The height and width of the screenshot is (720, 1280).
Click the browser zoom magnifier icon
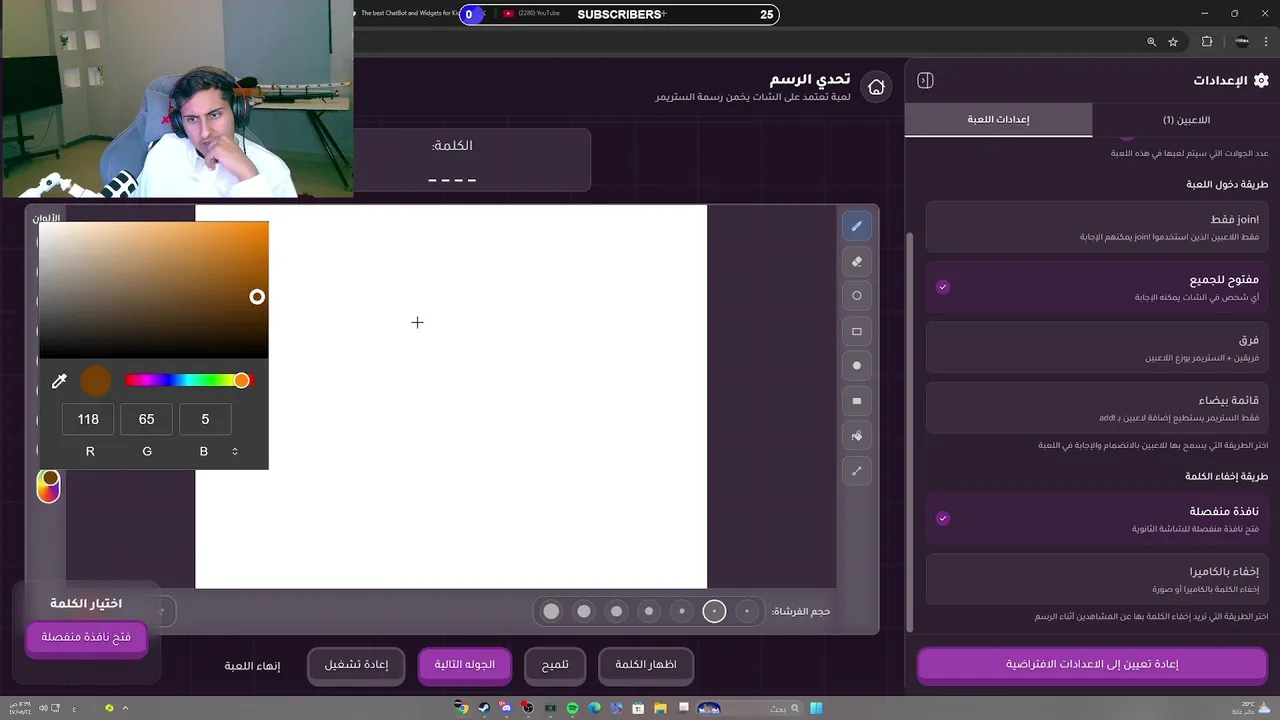[1151, 42]
